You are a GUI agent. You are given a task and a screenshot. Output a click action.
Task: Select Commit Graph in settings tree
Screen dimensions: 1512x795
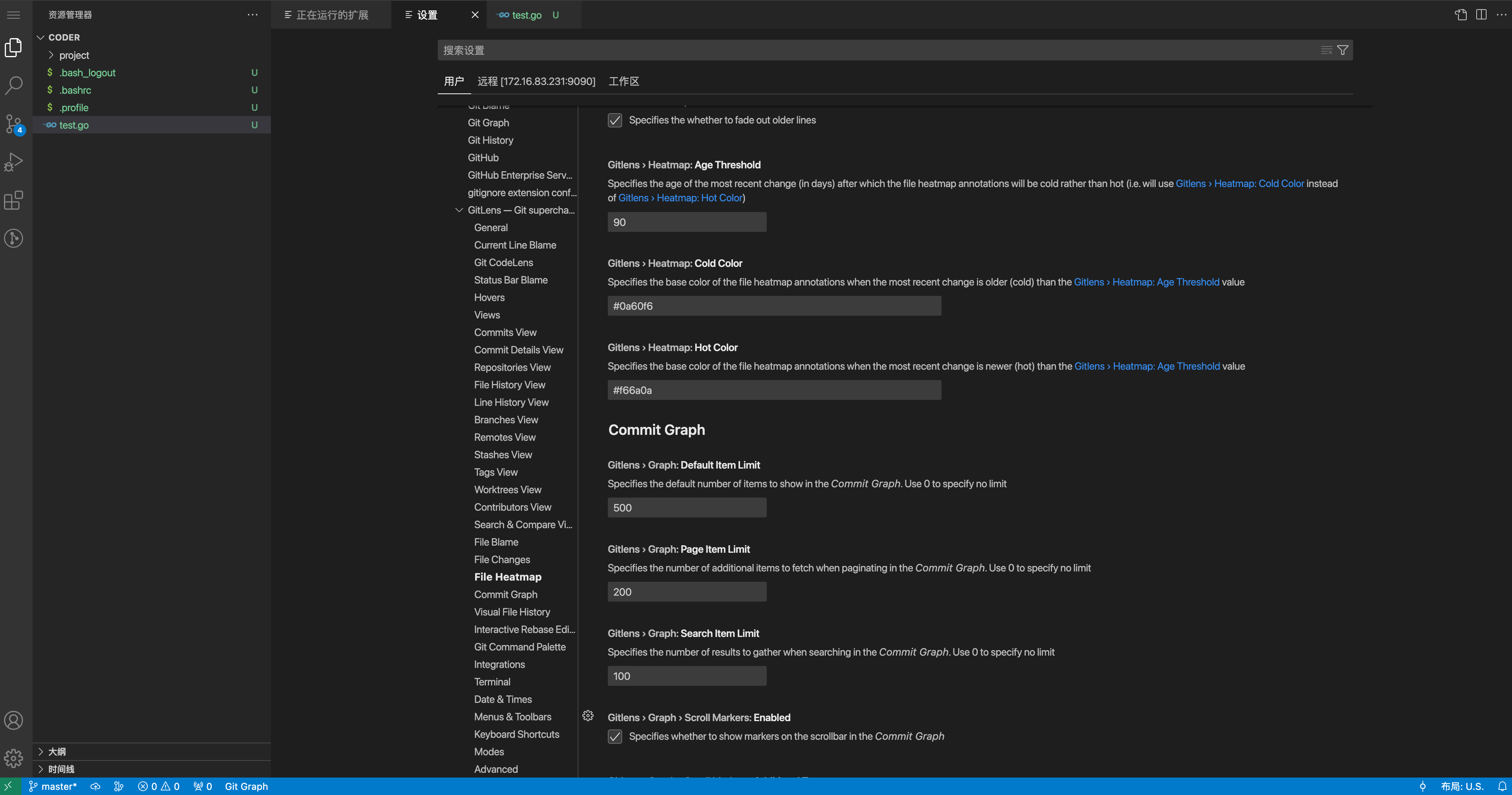click(x=505, y=594)
